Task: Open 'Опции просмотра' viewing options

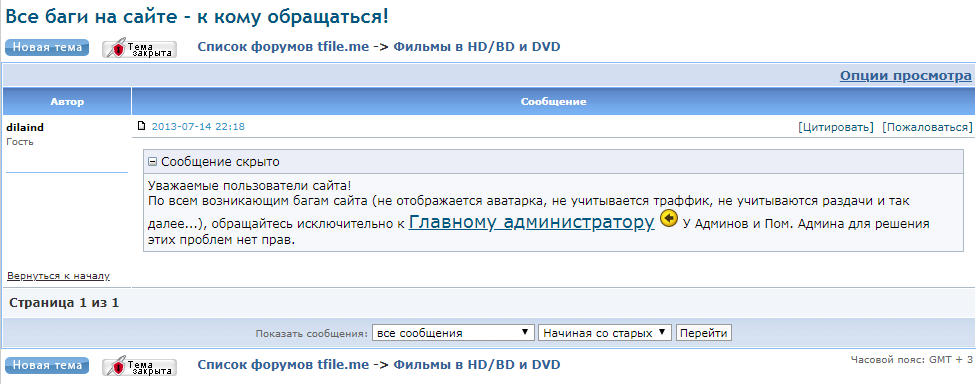Action: tap(906, 76)
